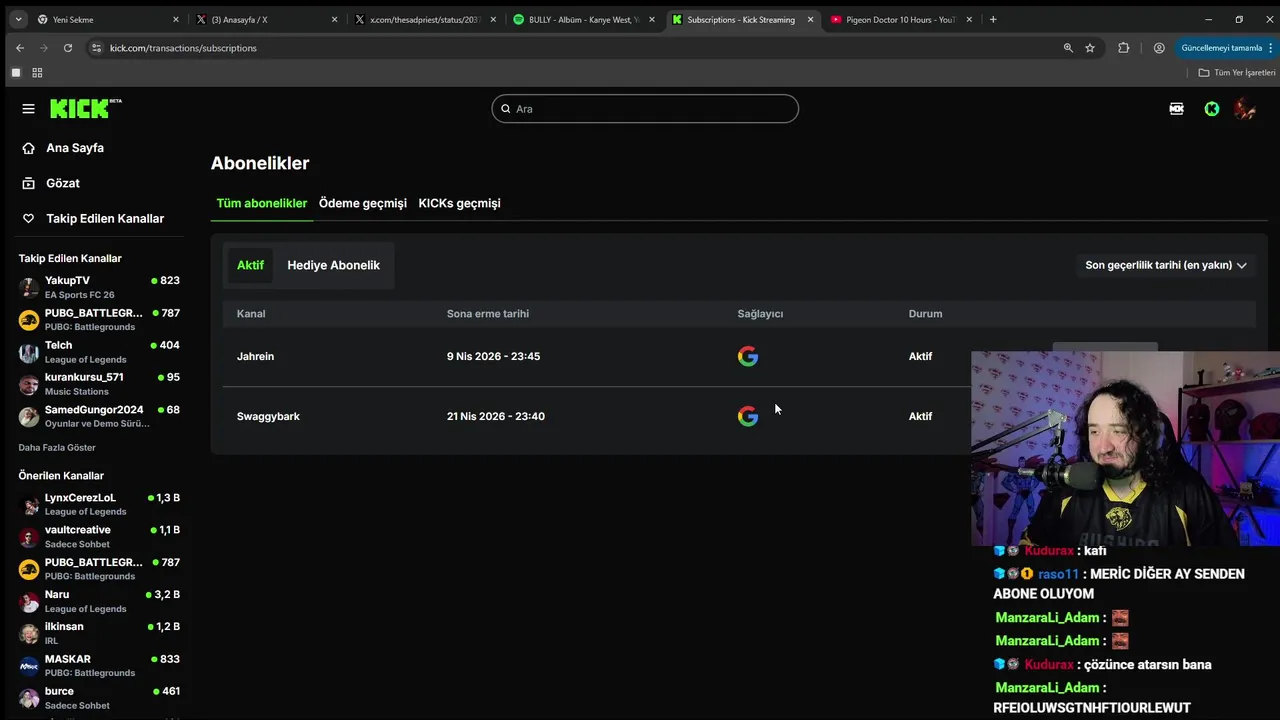Switch to the Anasayfa / X browser tab
The image size is (1280, 720).
[x=268, y=19]
